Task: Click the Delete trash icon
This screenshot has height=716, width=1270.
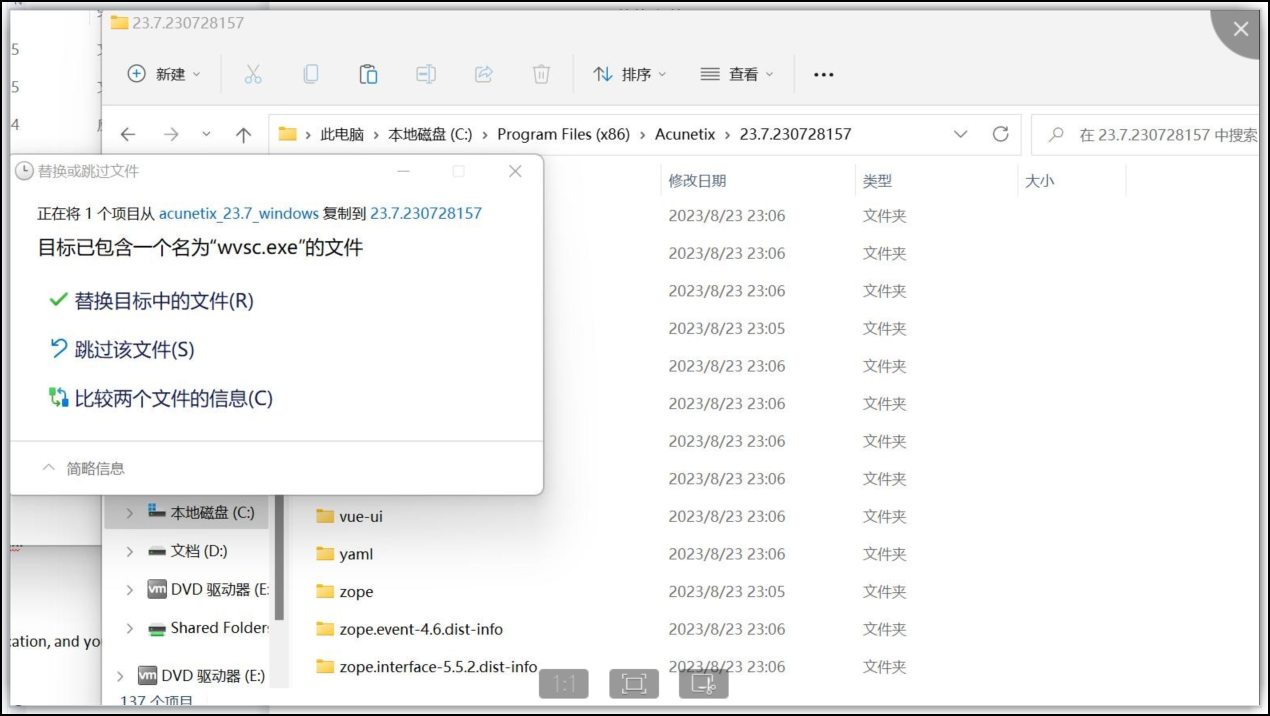Action: click(x=541, y=74)
